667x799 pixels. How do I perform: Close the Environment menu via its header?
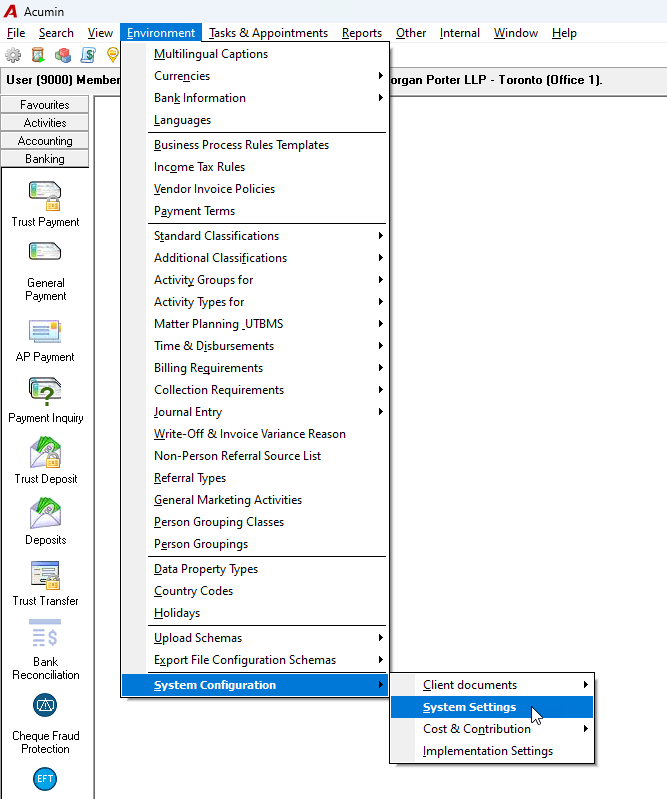161,33
